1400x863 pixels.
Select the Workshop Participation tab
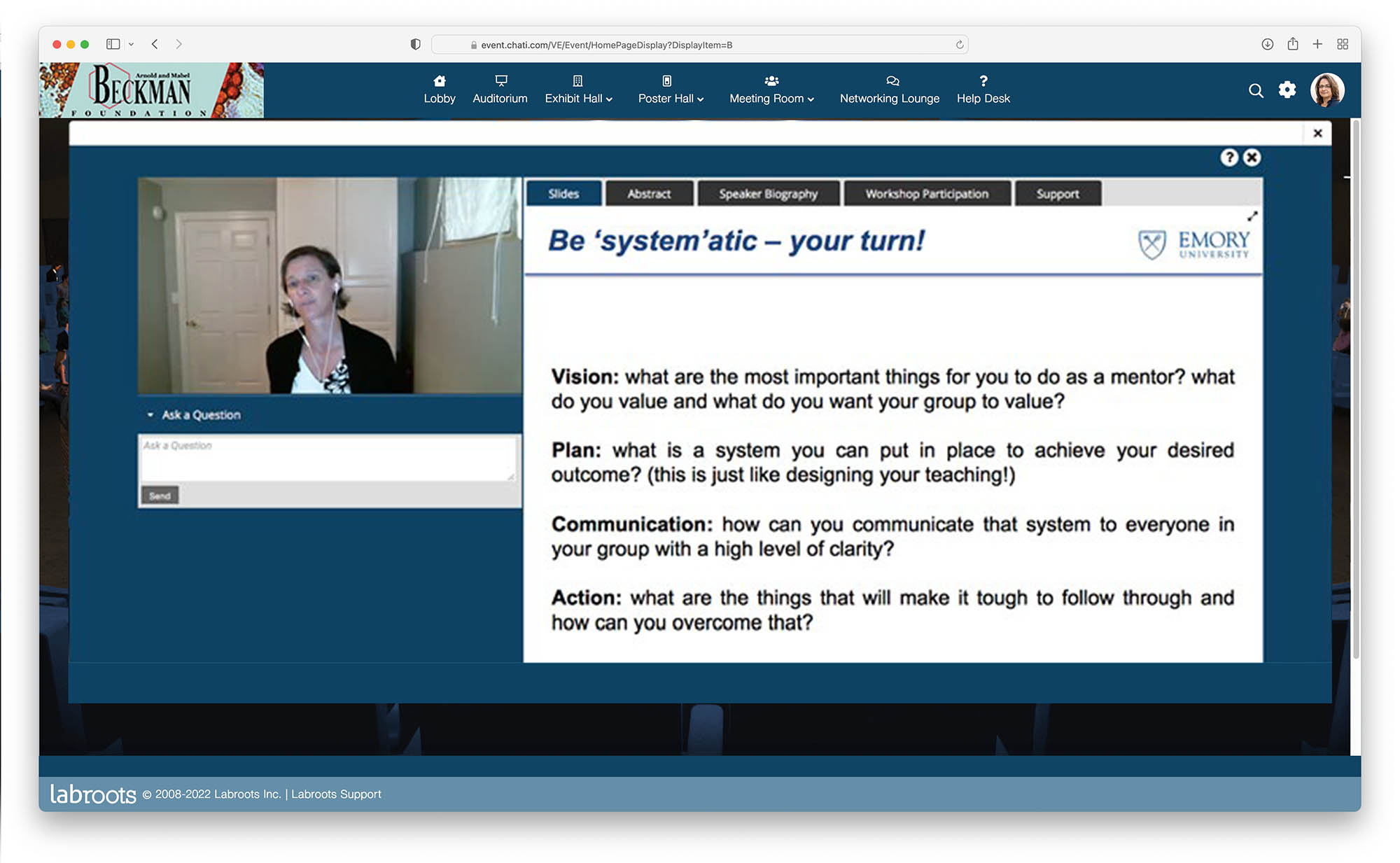pos(926,194)
